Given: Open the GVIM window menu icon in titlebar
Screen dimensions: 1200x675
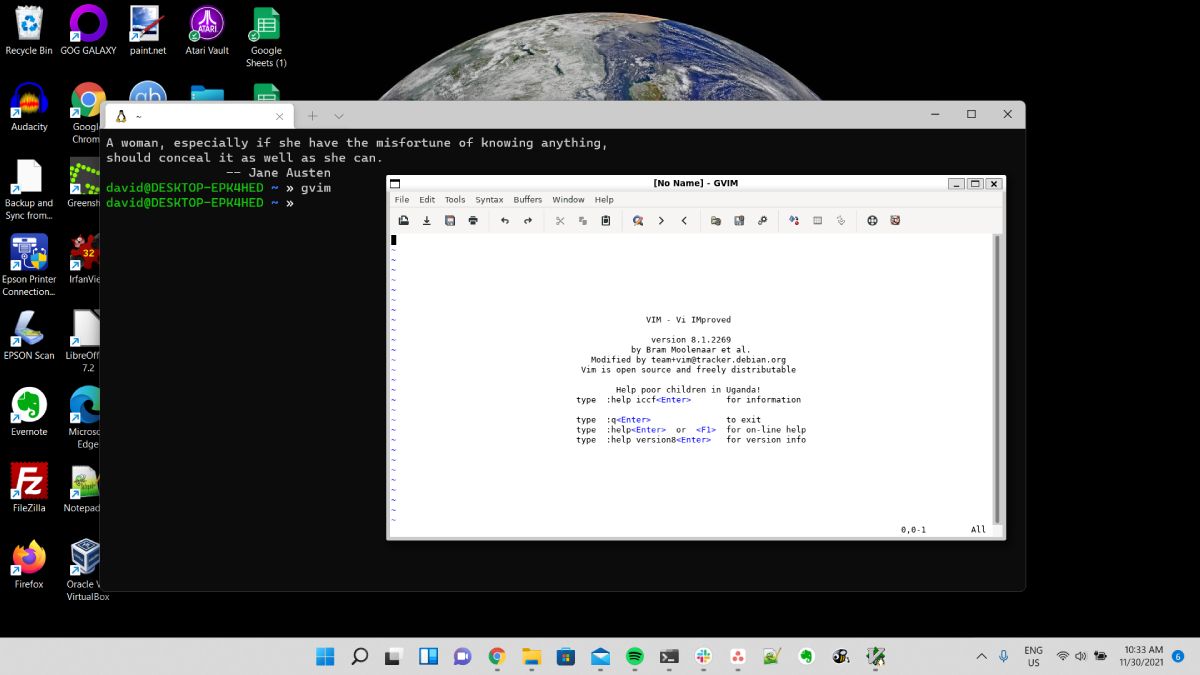Looking at the screenshot, I should [395, 184].
